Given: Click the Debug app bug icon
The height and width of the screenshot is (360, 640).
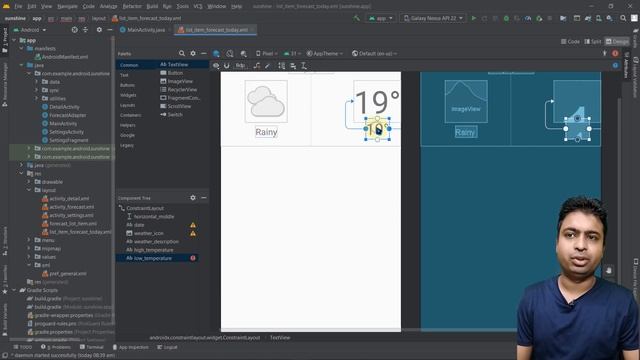Looking at the screenshot, I should [506, 18].
